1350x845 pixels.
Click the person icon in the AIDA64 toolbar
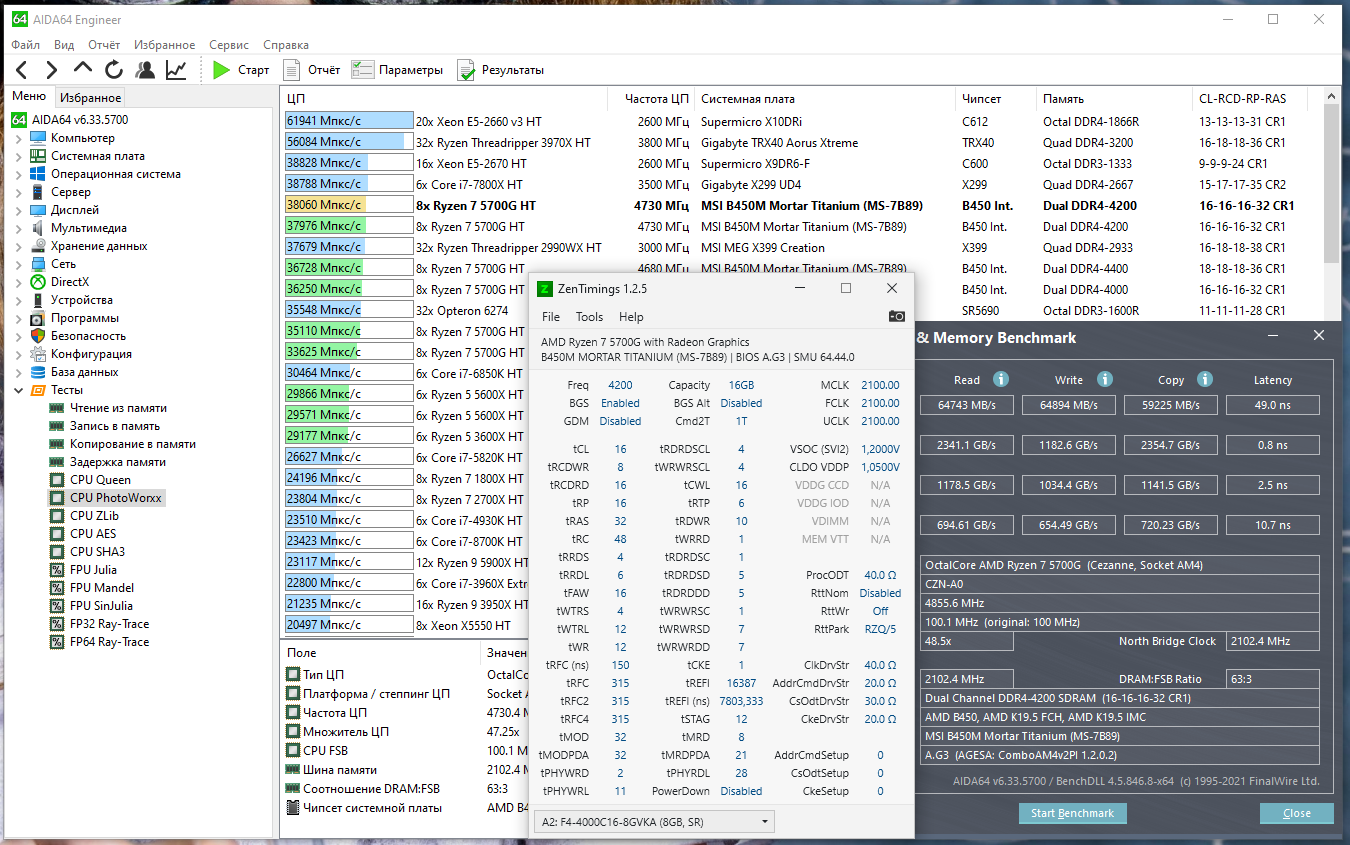(145, 70)
